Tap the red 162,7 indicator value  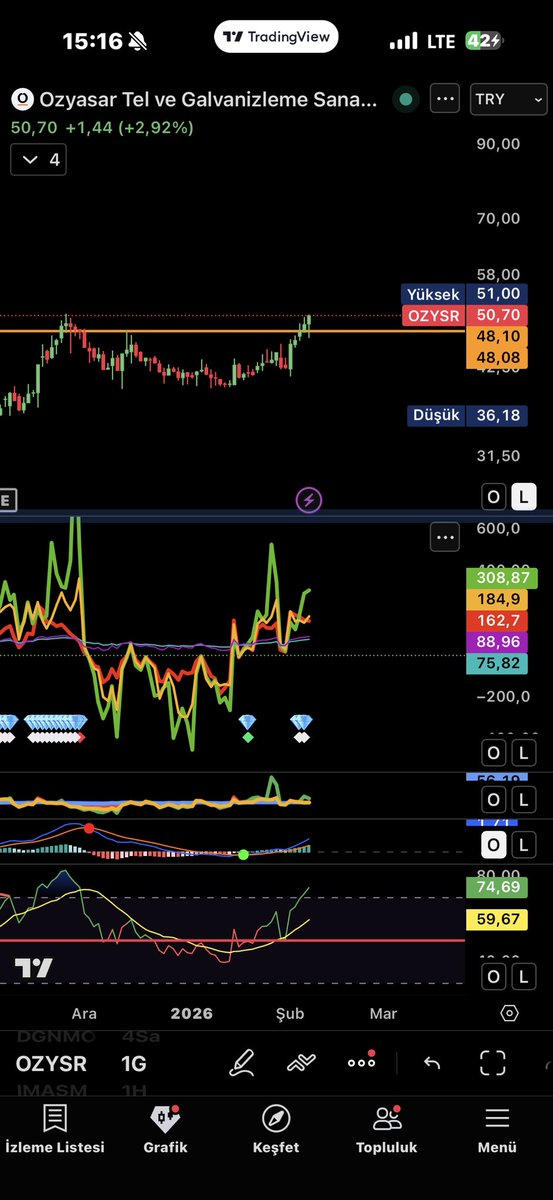pos(497,620)
